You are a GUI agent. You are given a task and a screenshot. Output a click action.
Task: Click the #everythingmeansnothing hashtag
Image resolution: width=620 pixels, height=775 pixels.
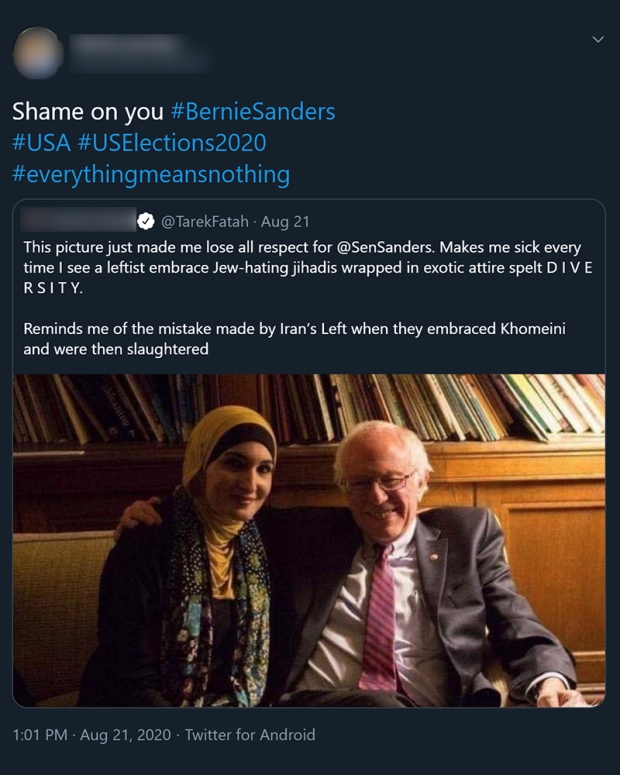(151, 175)
